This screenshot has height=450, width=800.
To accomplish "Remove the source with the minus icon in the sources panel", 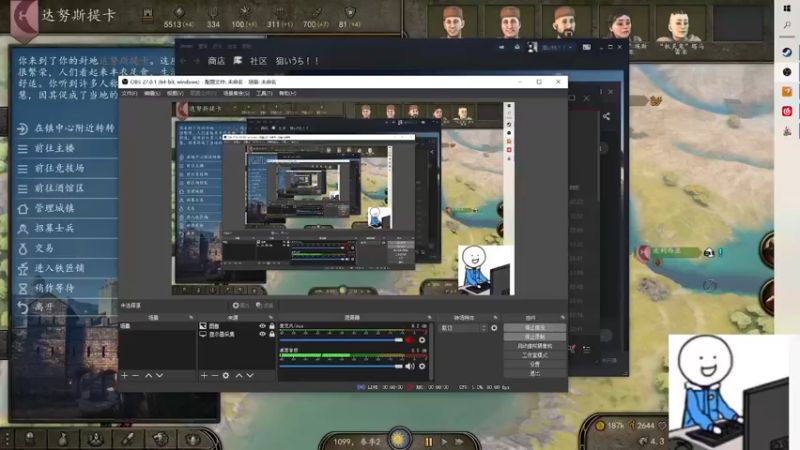I will (x=215, y=376).
